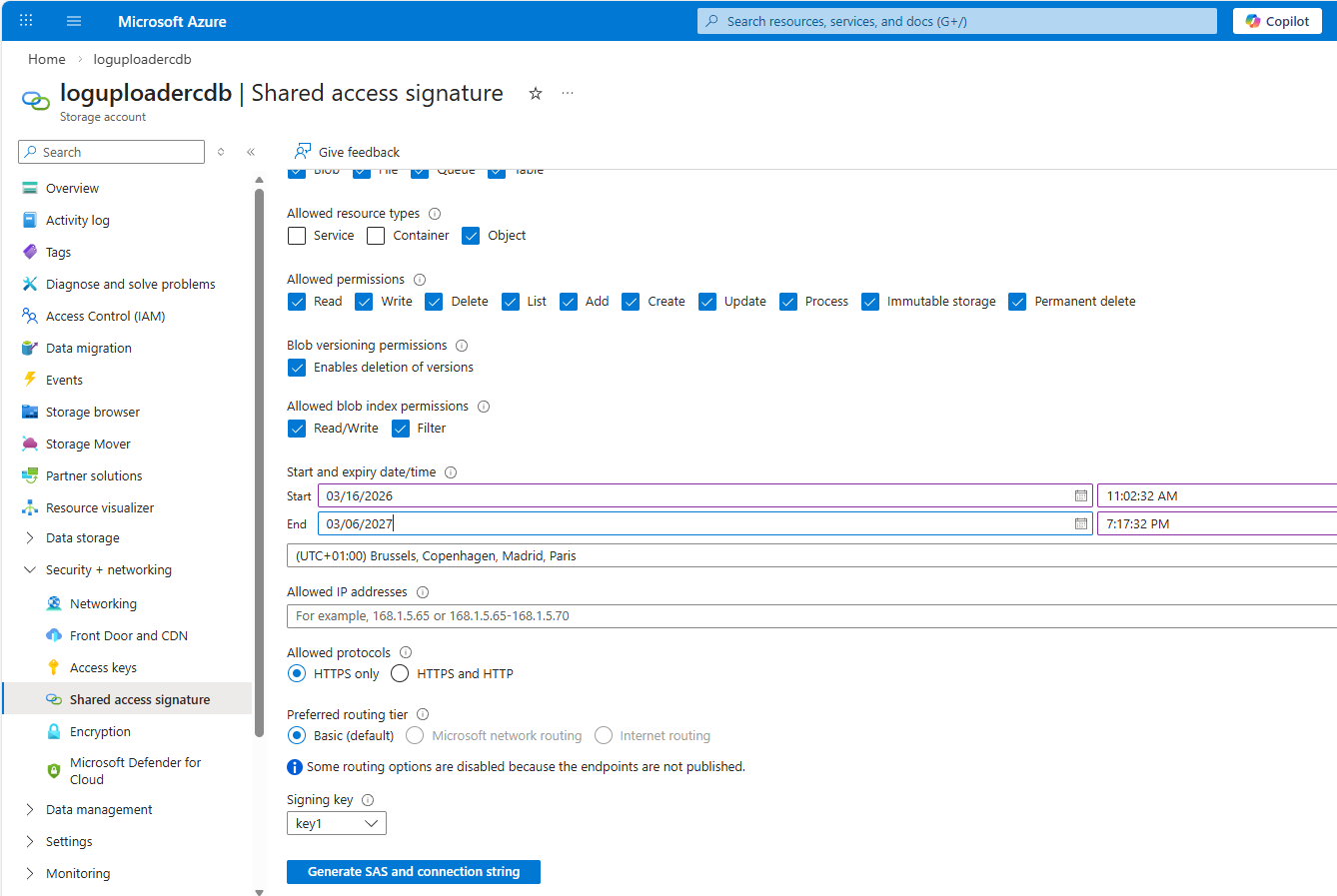The image size is (1337, 896).
Task: Favorite this page with the star icon
Action: [x=536, y=93]
